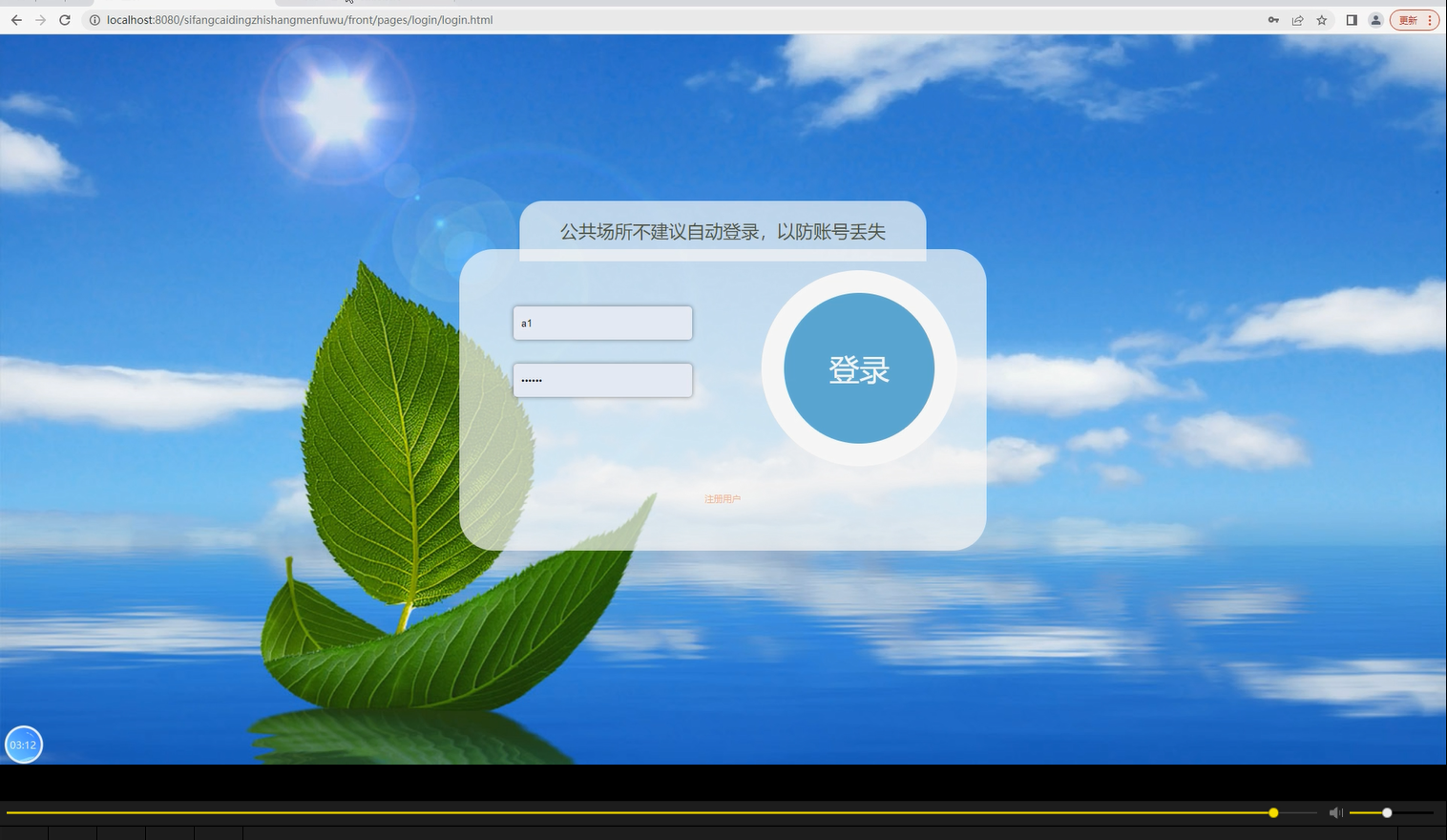Open the browser profile avatar icon
The width and height of the screenshot is (1447, 840).
(1375, 19)
